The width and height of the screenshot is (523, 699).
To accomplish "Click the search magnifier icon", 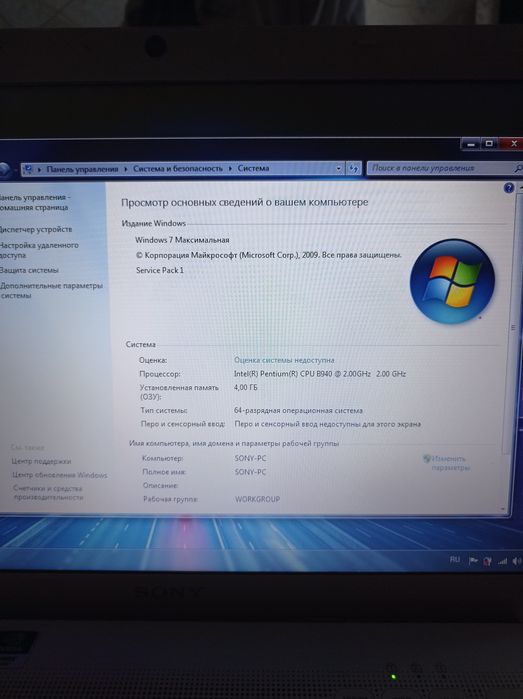I will (x=517, y=168).
